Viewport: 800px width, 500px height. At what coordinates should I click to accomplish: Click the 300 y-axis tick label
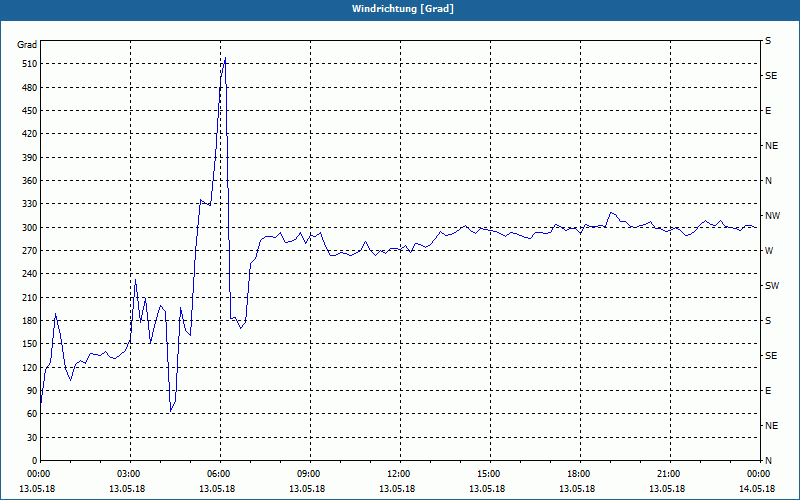coord(29,228)
